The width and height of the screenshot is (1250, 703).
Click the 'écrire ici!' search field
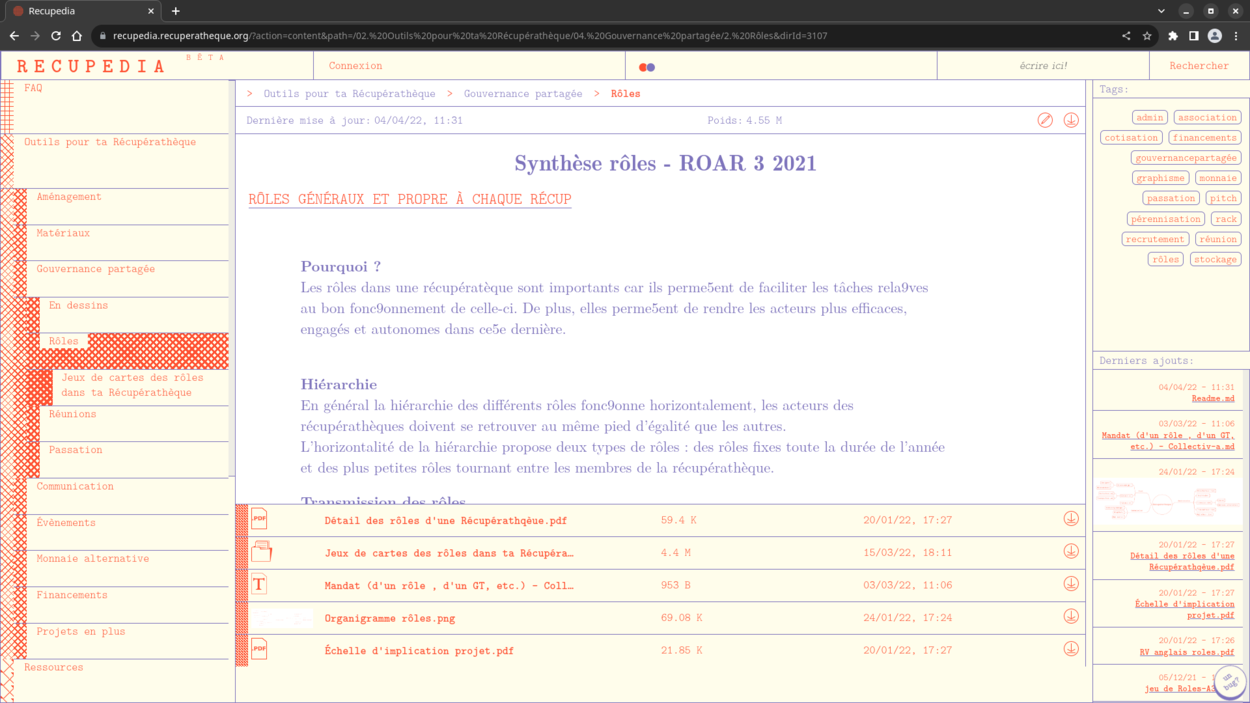coord(1043,66)
